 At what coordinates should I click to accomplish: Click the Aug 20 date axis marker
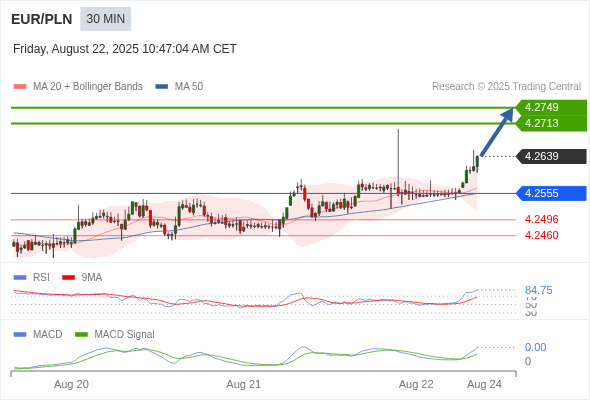click(71, 385)
